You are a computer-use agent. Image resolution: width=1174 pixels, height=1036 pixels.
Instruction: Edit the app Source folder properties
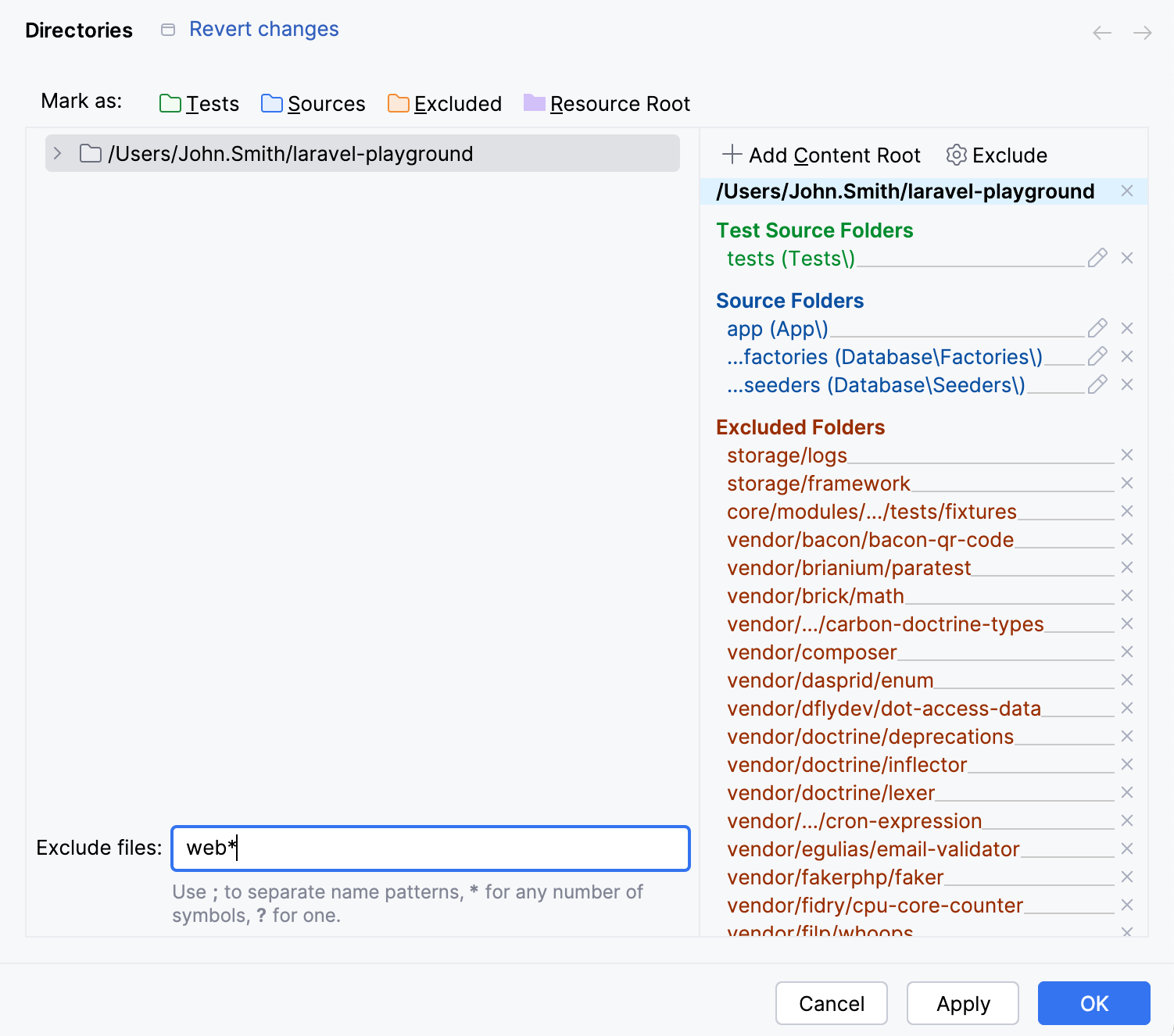pos(1098,328)
